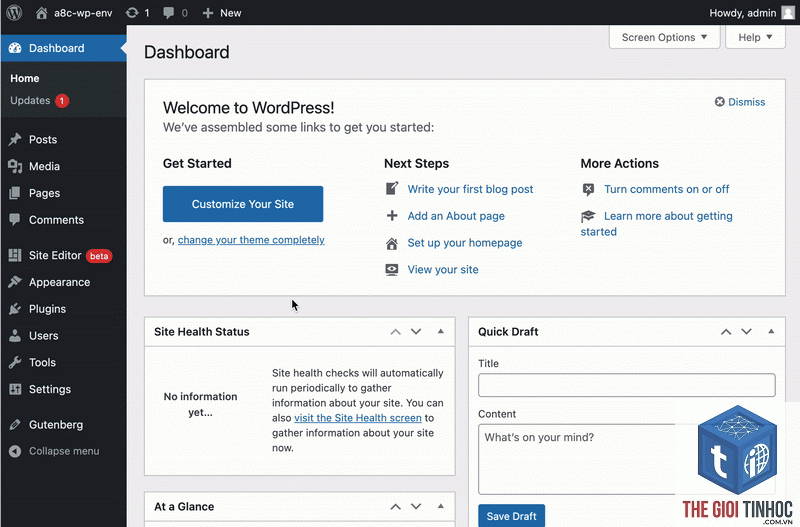This screenshot has height=527, width=800.
Task: Click the What's on your mind textarea
Action: tap(627, 459)
